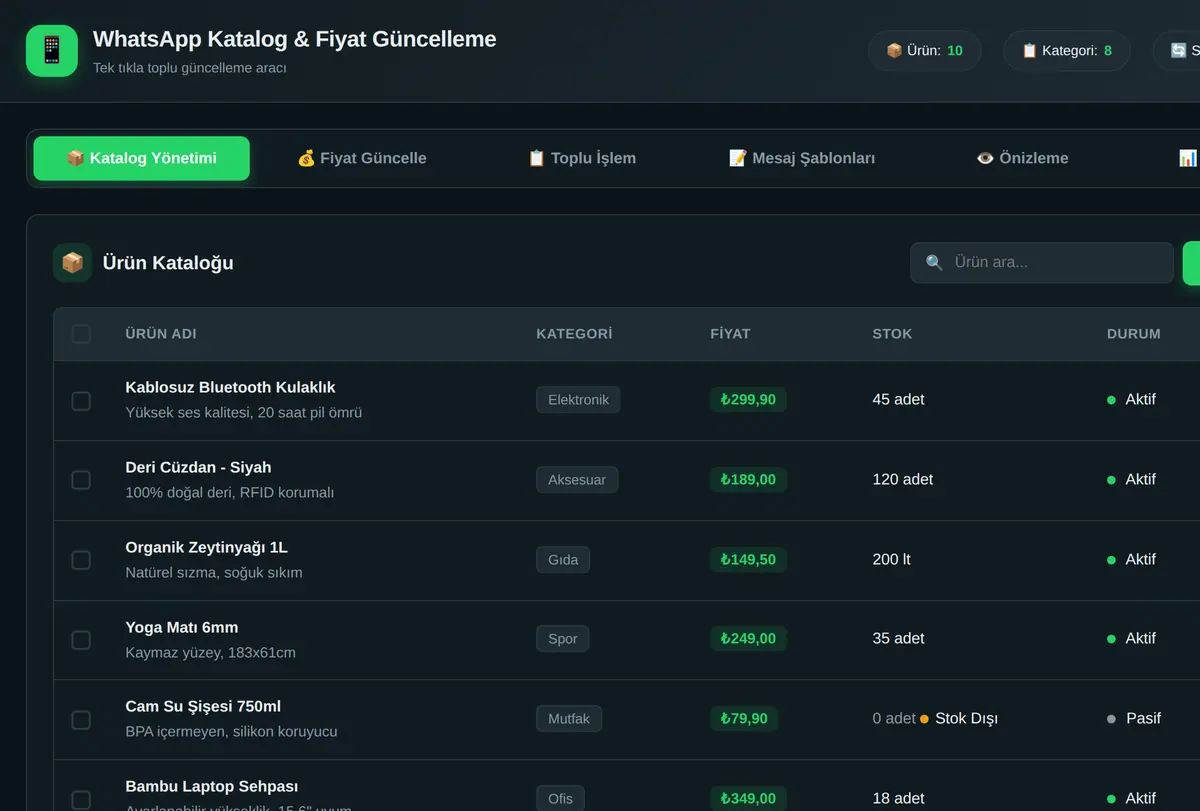Screen dimensions: 1200x811
Task: Click the Mutfak category tag
Action: (569, 719)
